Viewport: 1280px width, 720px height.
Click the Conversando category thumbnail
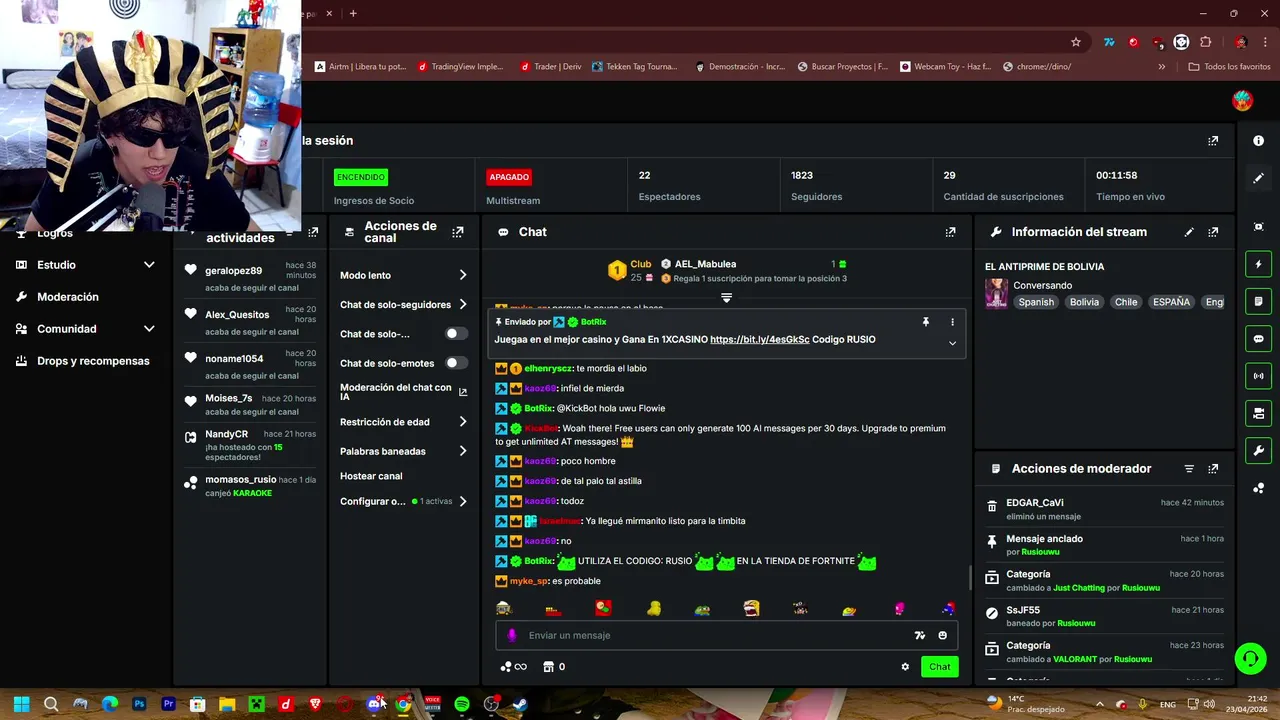(996, 293)
